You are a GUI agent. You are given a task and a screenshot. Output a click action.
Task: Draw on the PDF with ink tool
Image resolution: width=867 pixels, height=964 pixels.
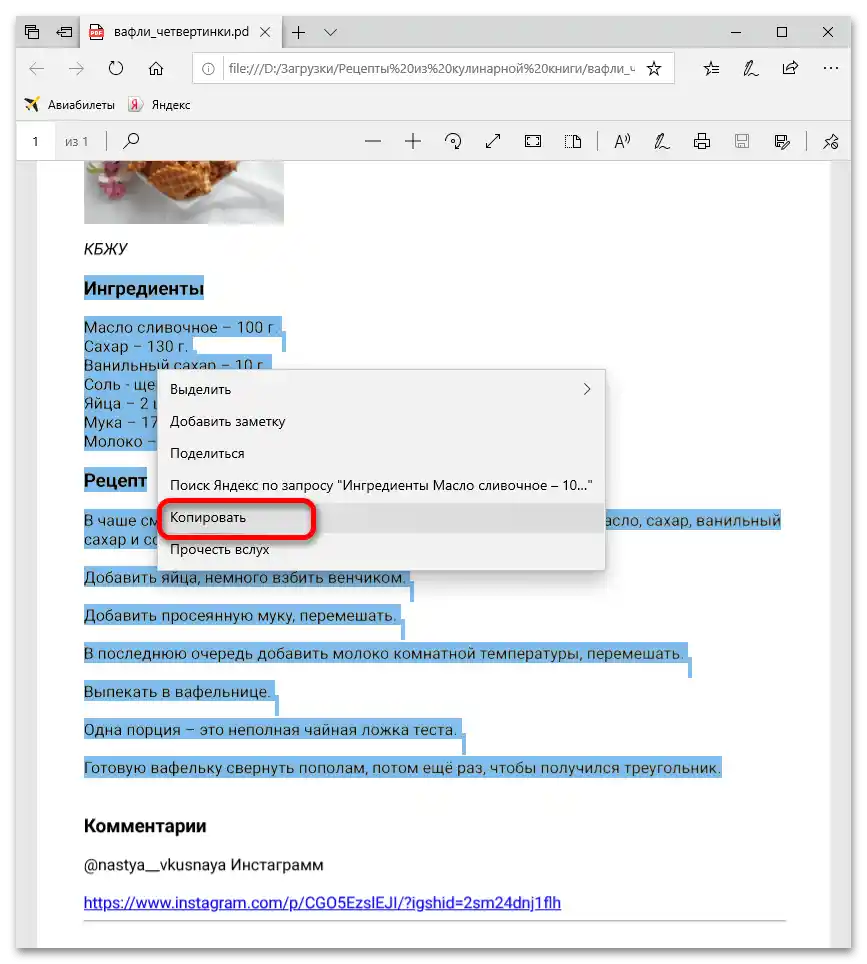click(x=662, y=141)
